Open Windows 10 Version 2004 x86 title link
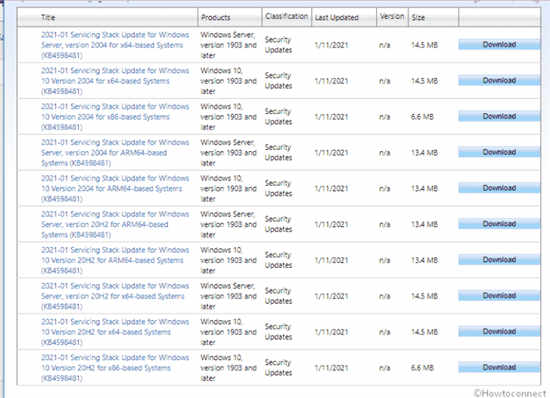This screenshot has height=398, width=550. click(115, 117)
